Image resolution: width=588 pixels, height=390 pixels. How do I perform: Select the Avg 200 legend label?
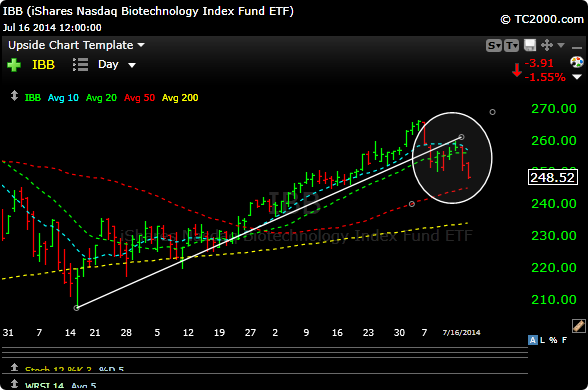(180, 98)
